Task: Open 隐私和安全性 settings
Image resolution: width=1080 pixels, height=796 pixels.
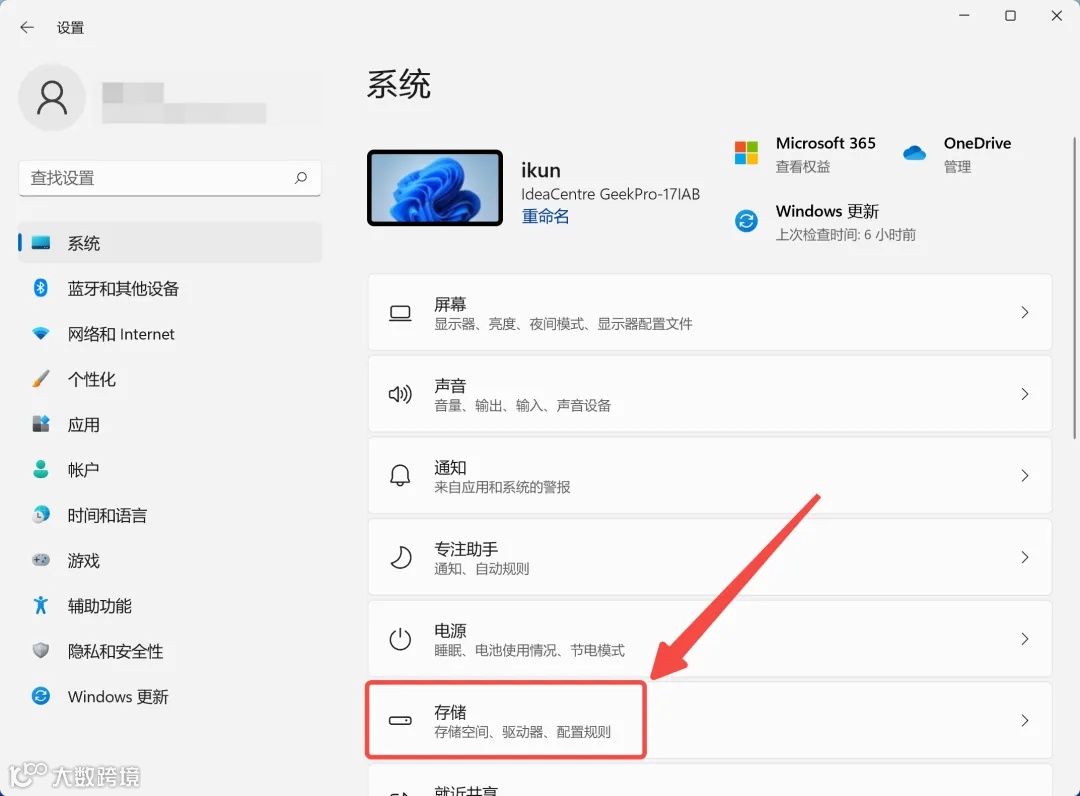Action: (x=170, y=651)
